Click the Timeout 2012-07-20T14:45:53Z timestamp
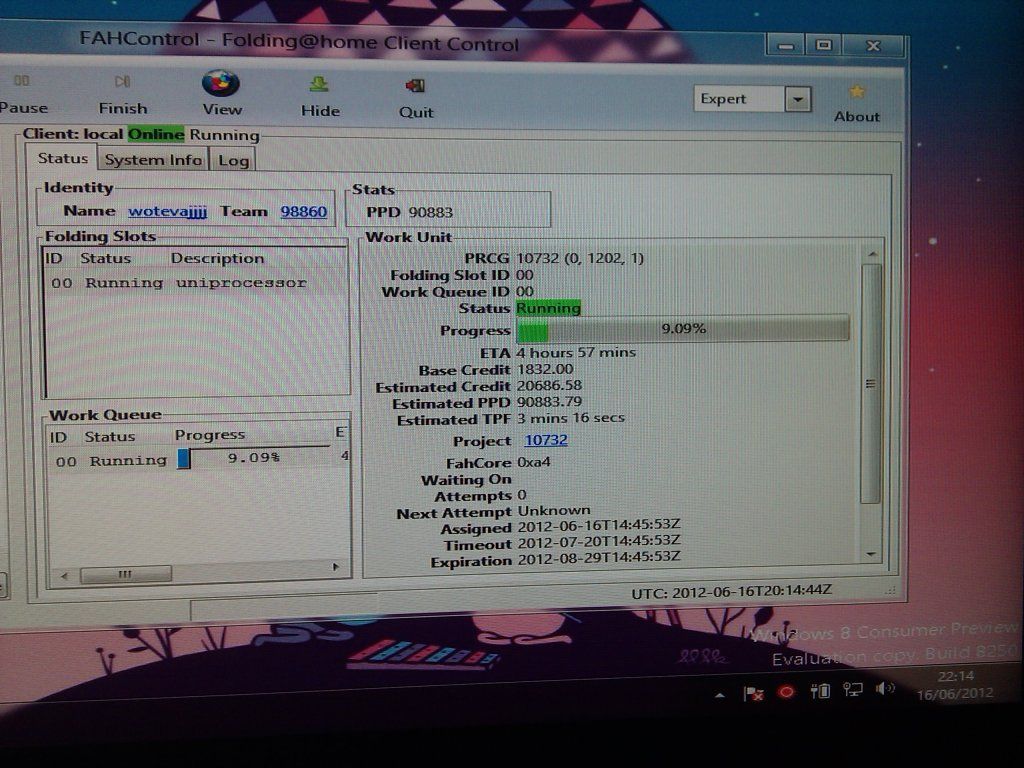 599,541
